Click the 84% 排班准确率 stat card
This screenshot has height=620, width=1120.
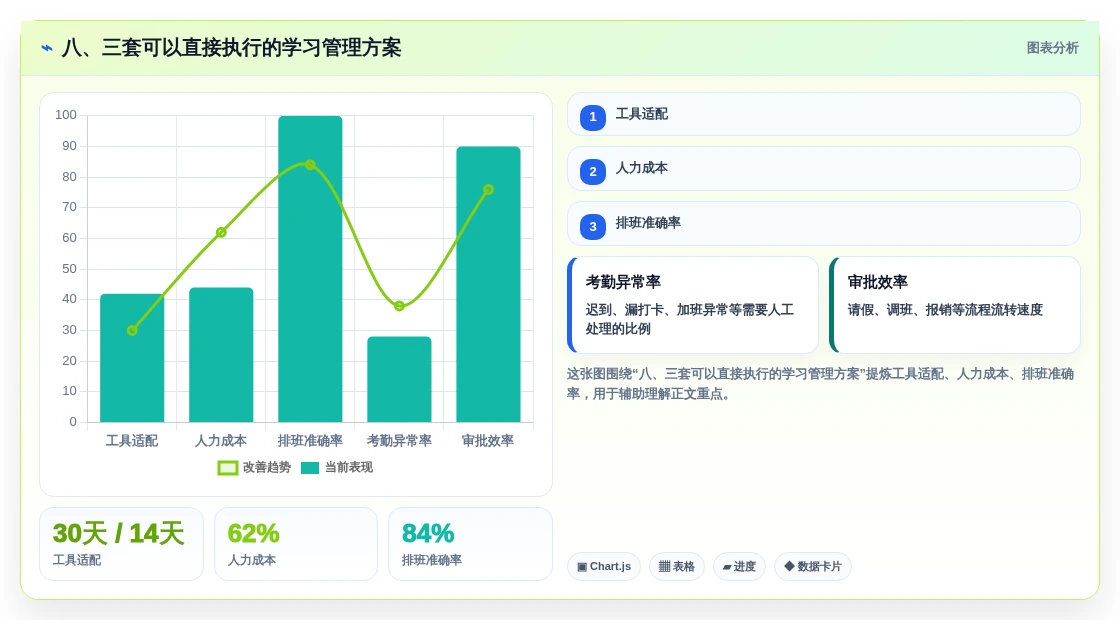470,544
